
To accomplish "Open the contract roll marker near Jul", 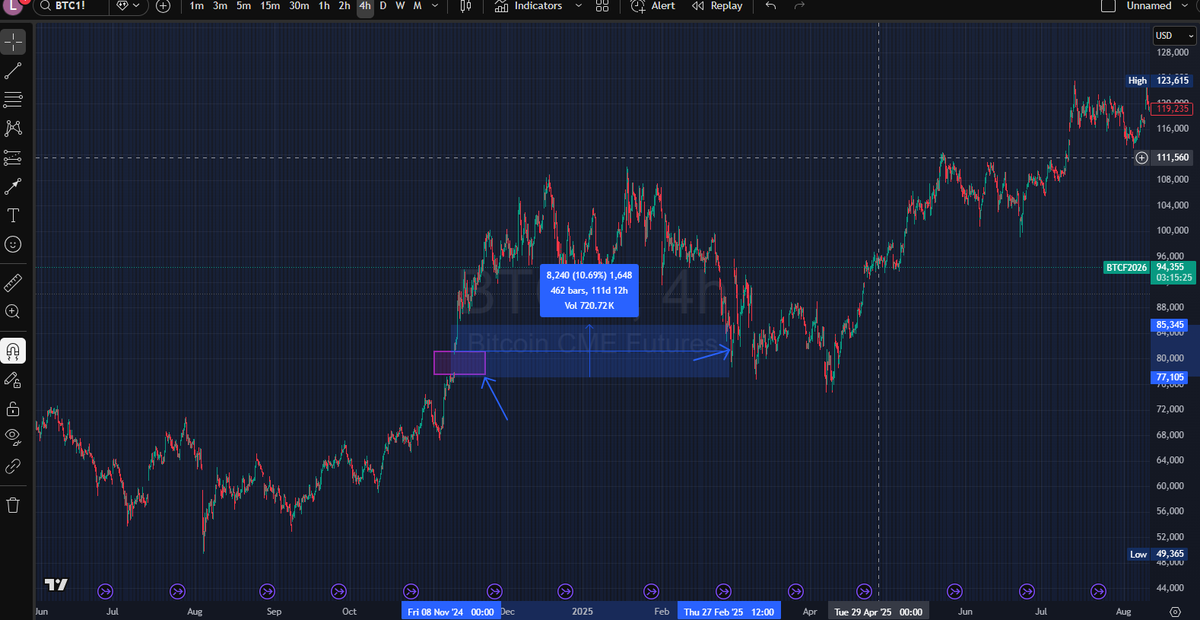I will pyautogui.click(x=107, y=590).
